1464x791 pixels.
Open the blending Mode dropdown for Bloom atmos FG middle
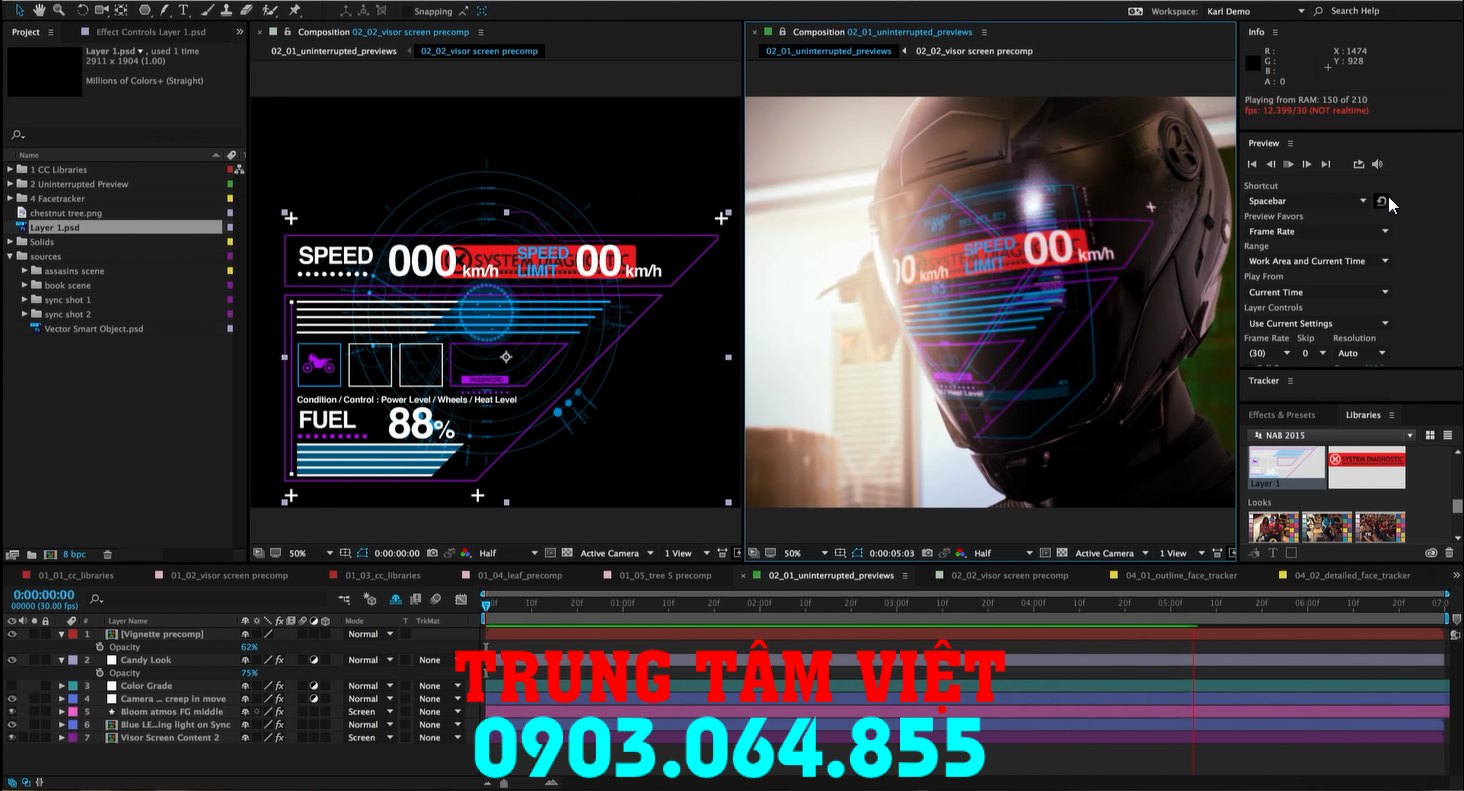click(370, 712)
